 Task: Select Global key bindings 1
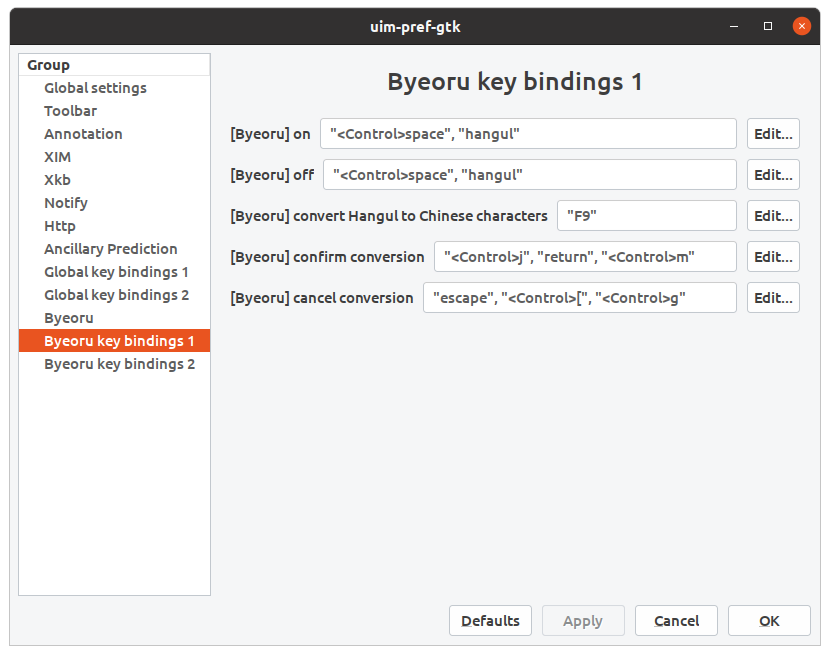pos(114,272)
